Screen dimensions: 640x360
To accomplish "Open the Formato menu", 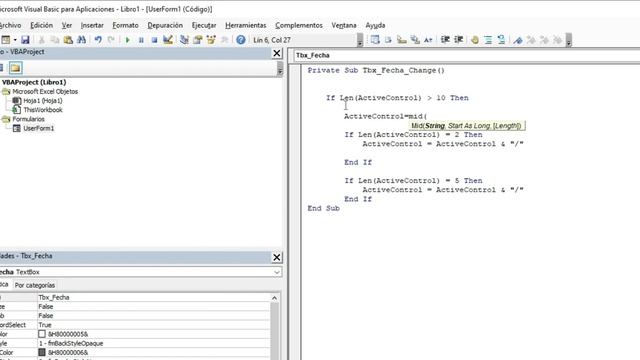I will tap(125, 25).
